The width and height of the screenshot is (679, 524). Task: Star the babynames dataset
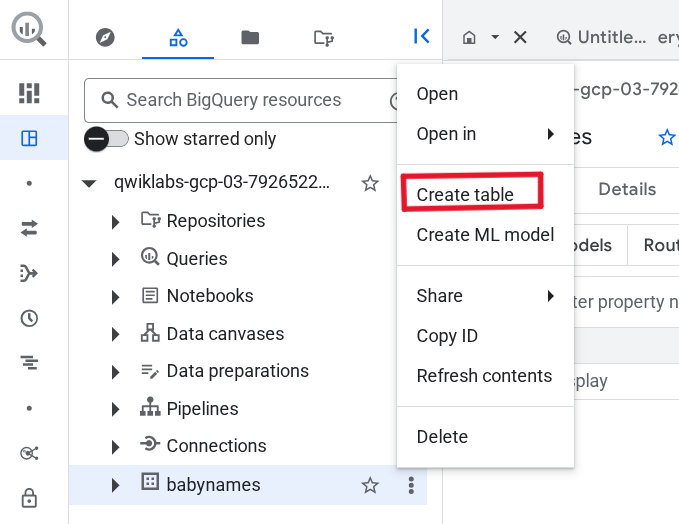pyautogui.click(x=370, y=485)
